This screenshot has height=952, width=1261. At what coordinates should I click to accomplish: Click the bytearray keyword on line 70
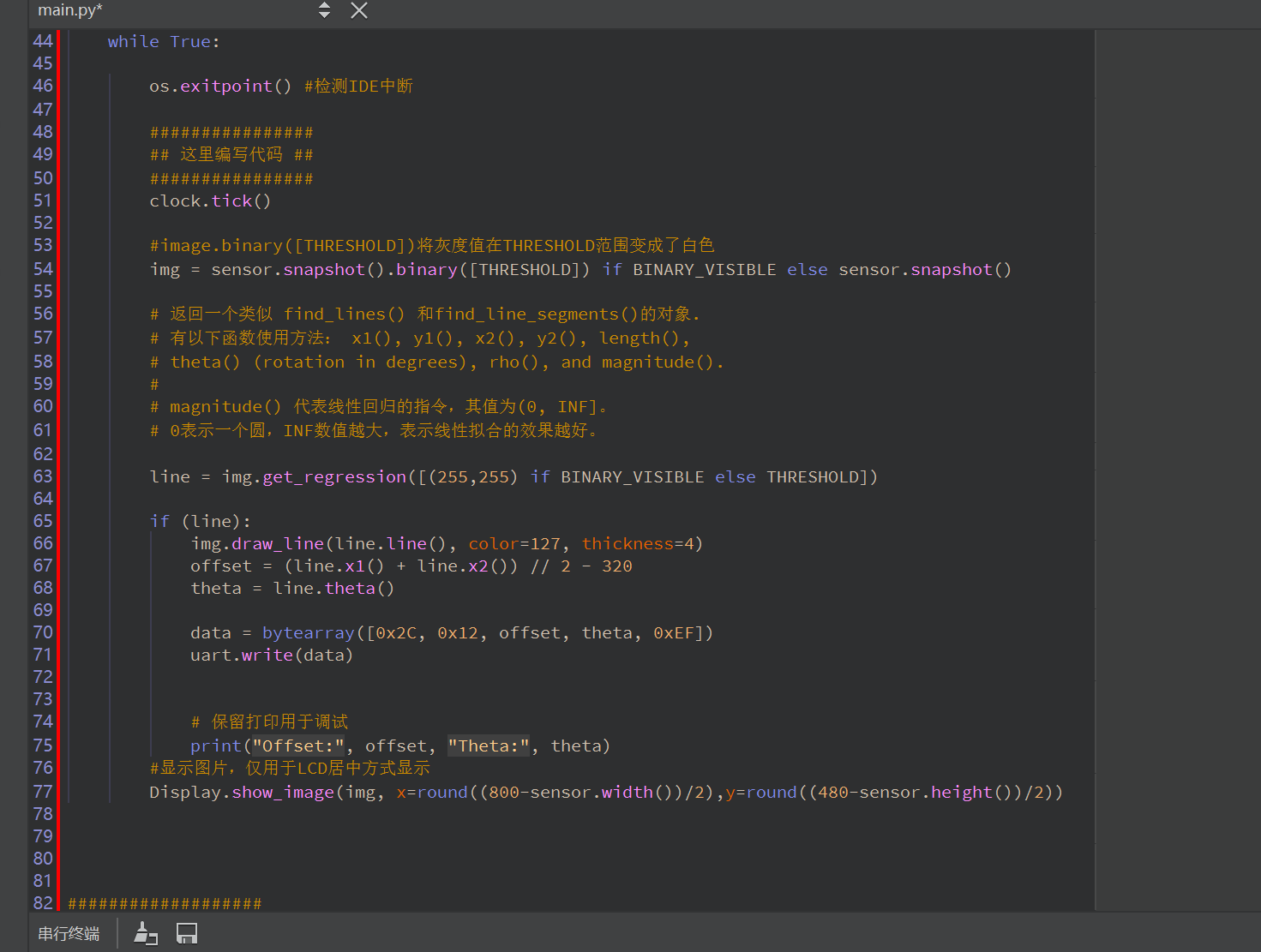point(308,632)
